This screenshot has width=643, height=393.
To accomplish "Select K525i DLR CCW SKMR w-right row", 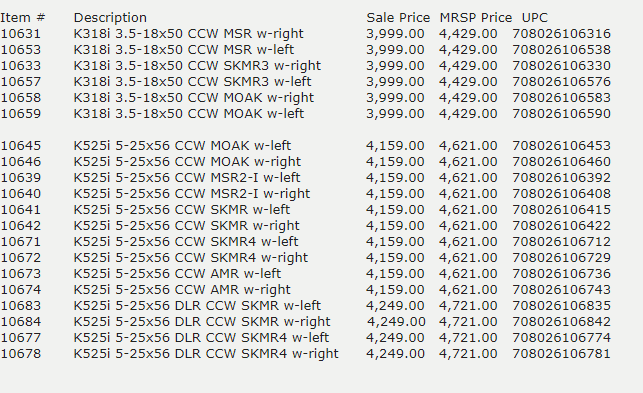I will 306,322.
